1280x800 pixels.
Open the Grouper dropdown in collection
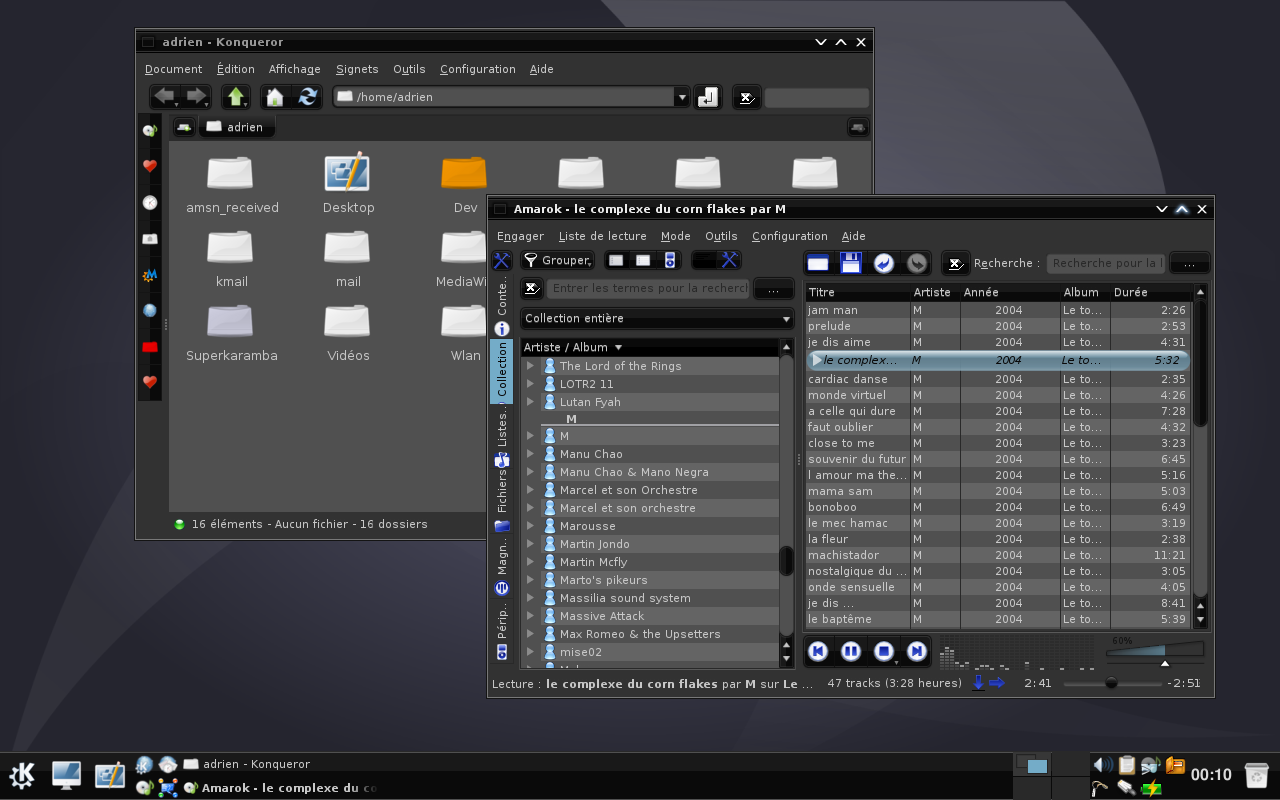[558, 260]
